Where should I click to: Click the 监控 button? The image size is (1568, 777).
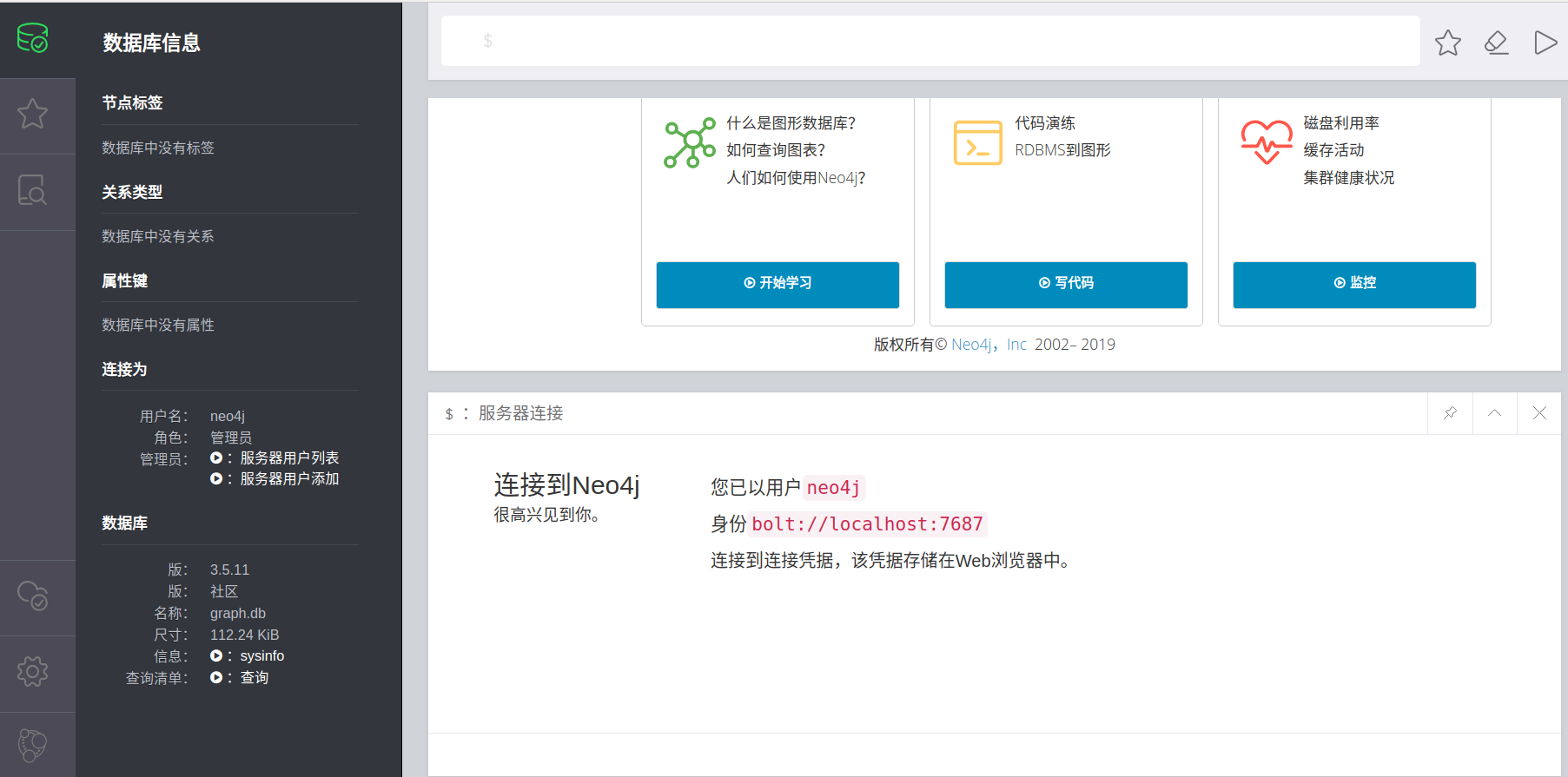pos(1354,285)
